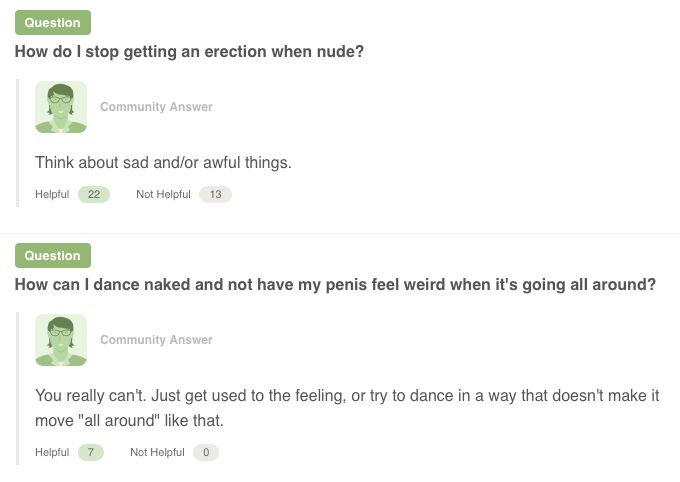Select the second Community Answer label

[156, 340]
